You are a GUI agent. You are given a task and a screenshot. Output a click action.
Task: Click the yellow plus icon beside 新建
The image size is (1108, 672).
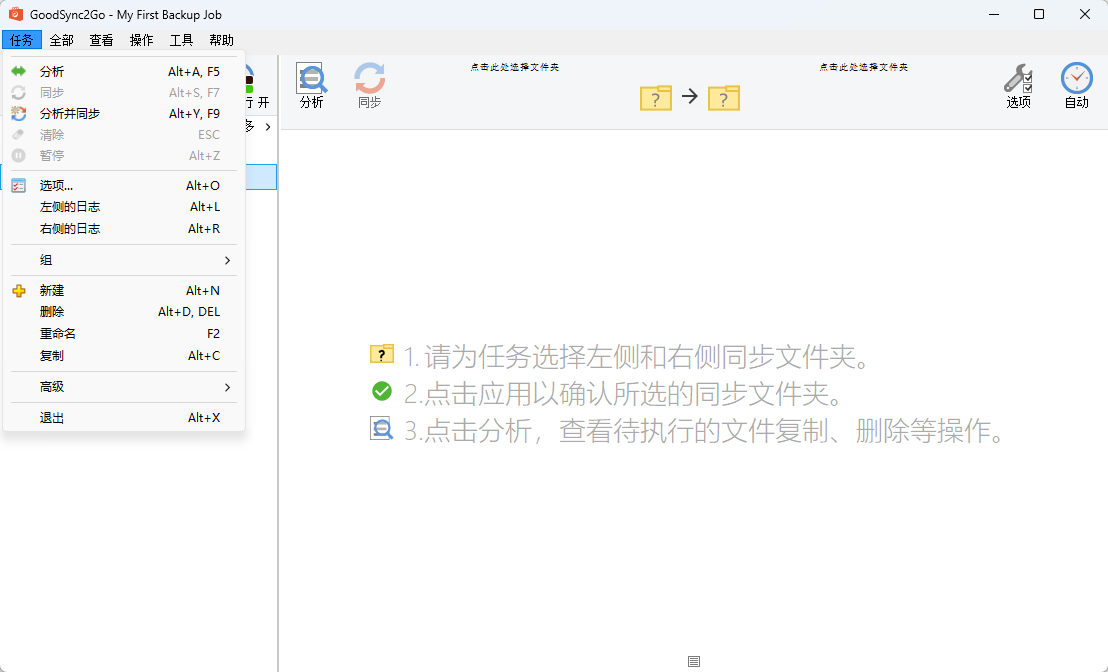pyautogui.click(x=18, y=290)
